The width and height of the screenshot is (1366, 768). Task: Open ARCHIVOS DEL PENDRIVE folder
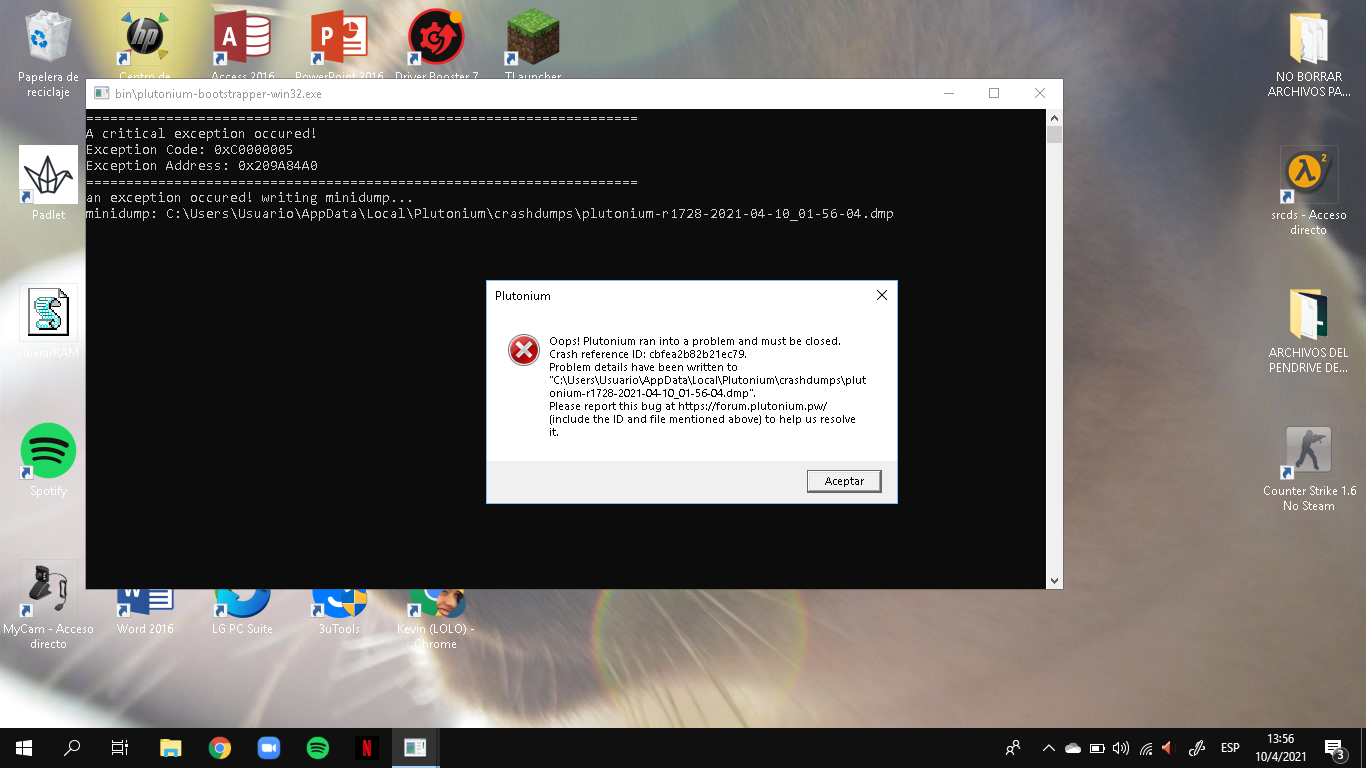pos(1308,315)
